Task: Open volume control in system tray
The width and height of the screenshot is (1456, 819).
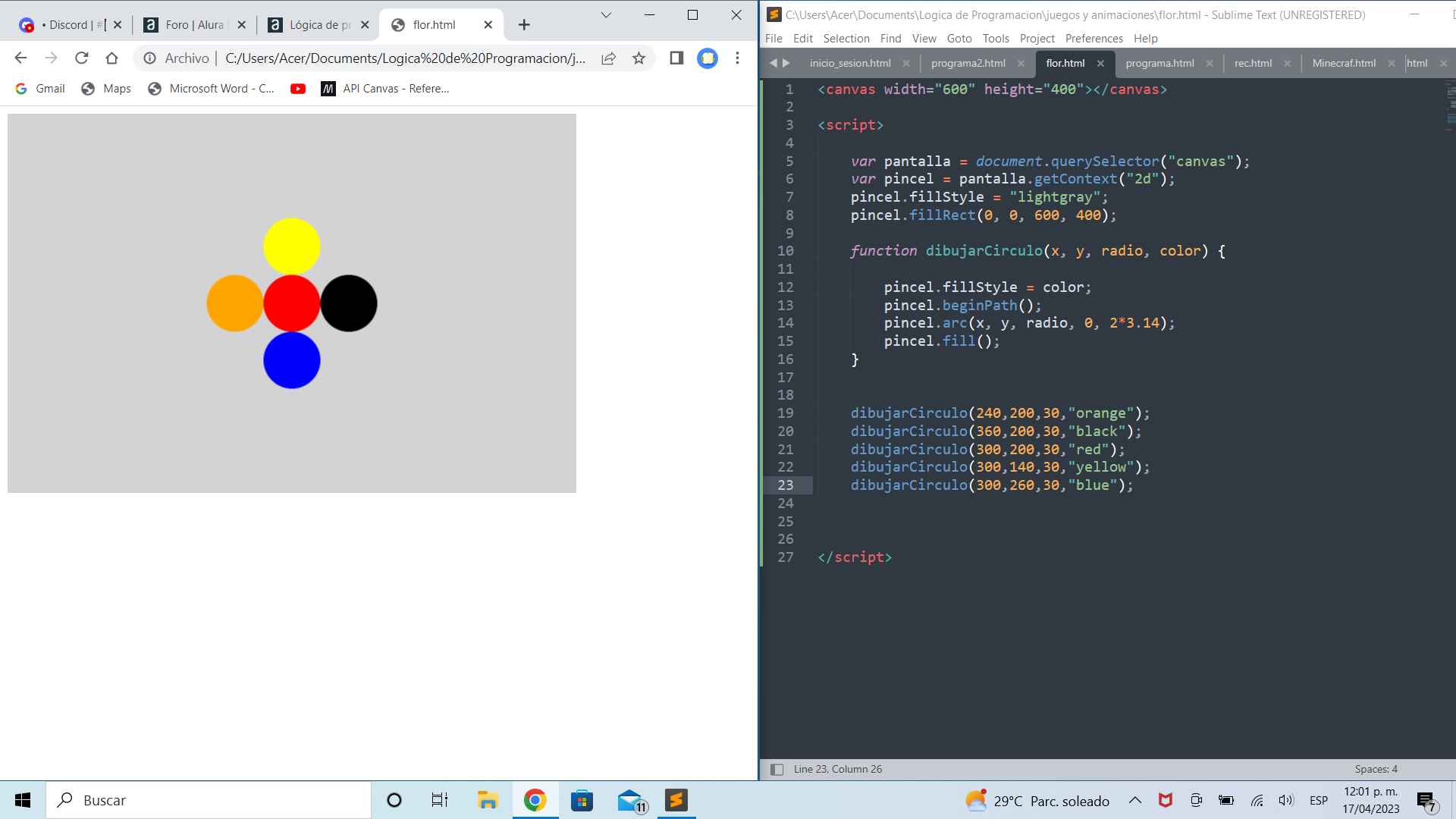Action: pos(1286,800)
